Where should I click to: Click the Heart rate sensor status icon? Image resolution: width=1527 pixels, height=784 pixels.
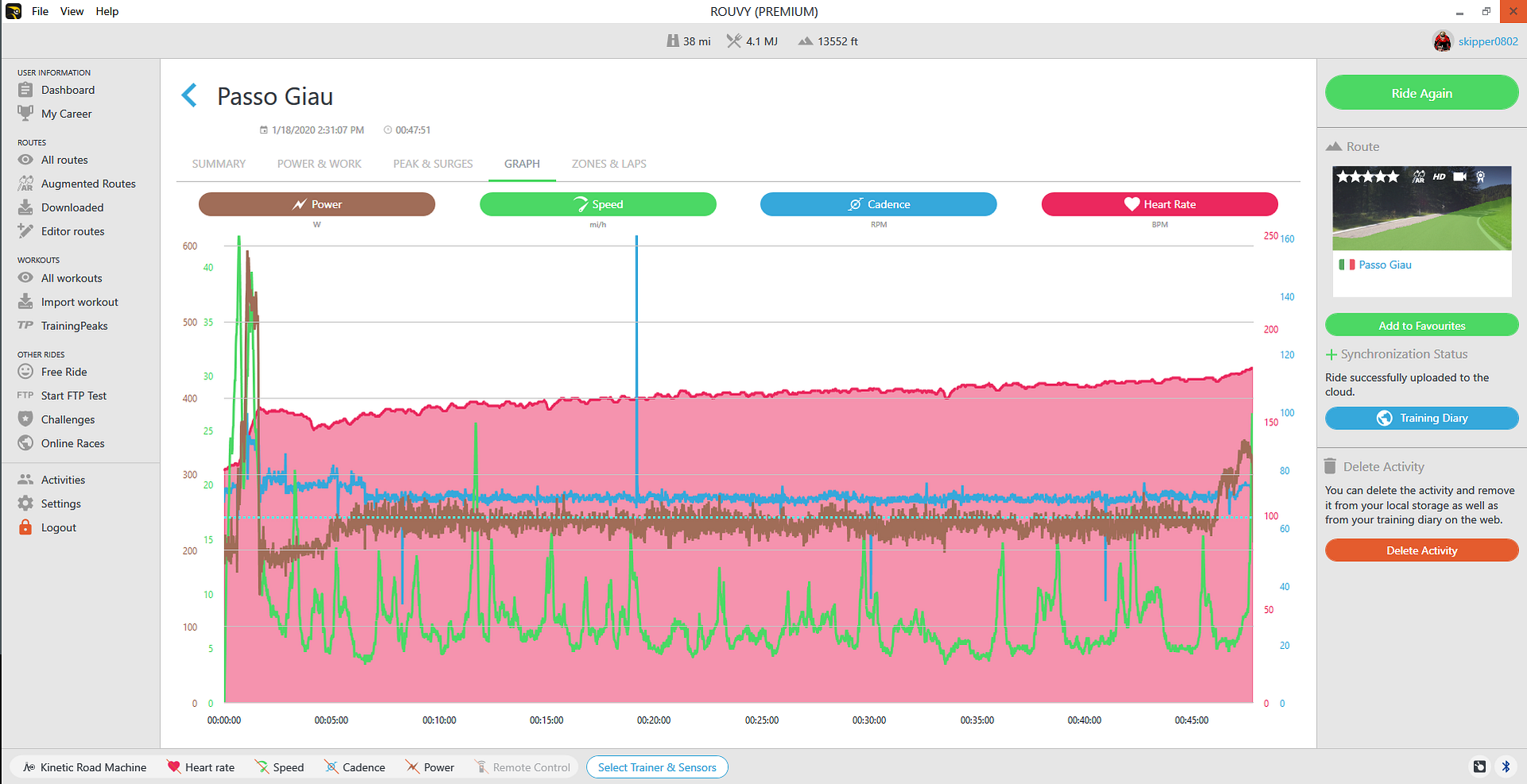pos(173,767)
